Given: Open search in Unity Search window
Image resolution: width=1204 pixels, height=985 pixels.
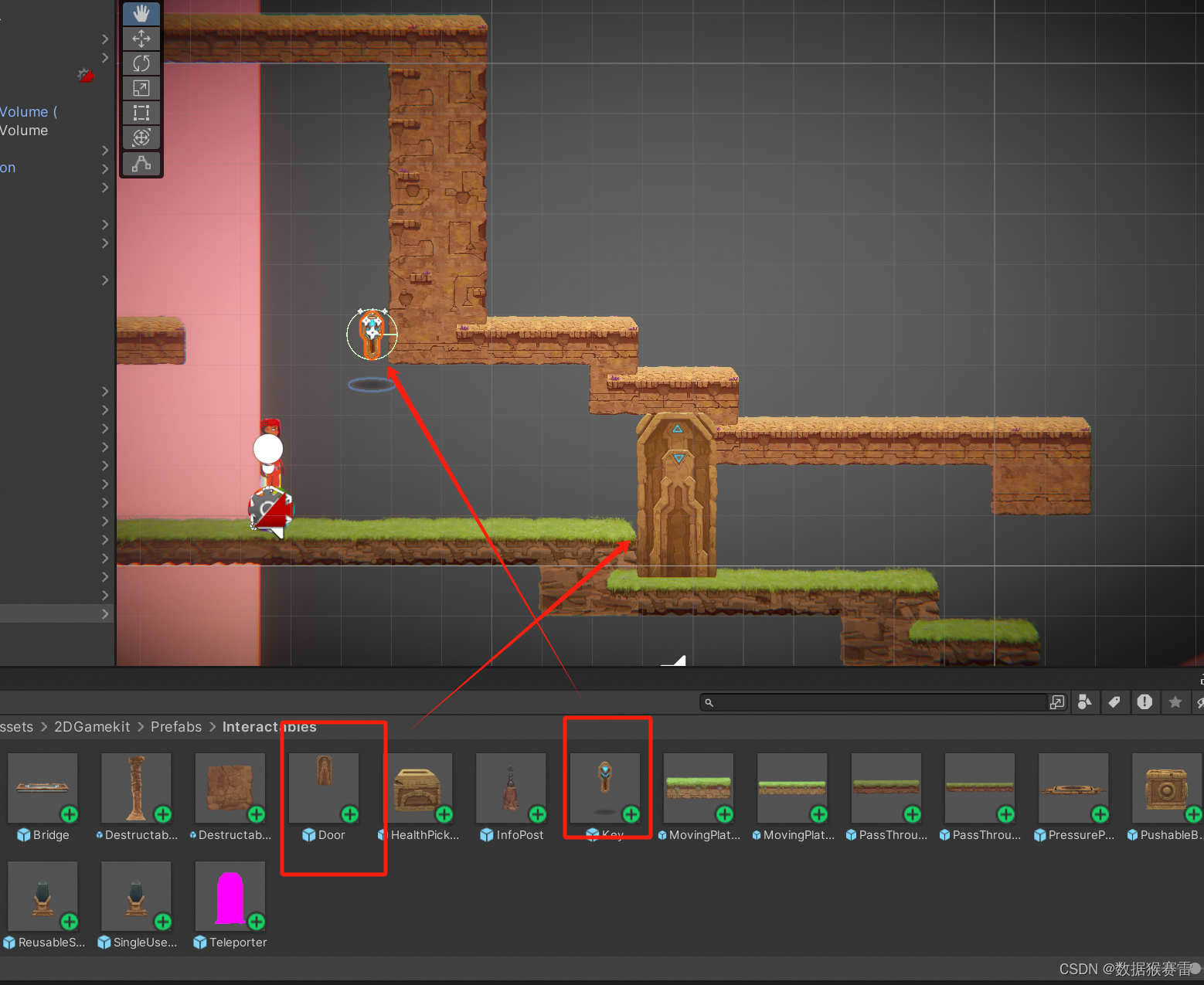Looking at the screenshot, I should point(1057,701).
